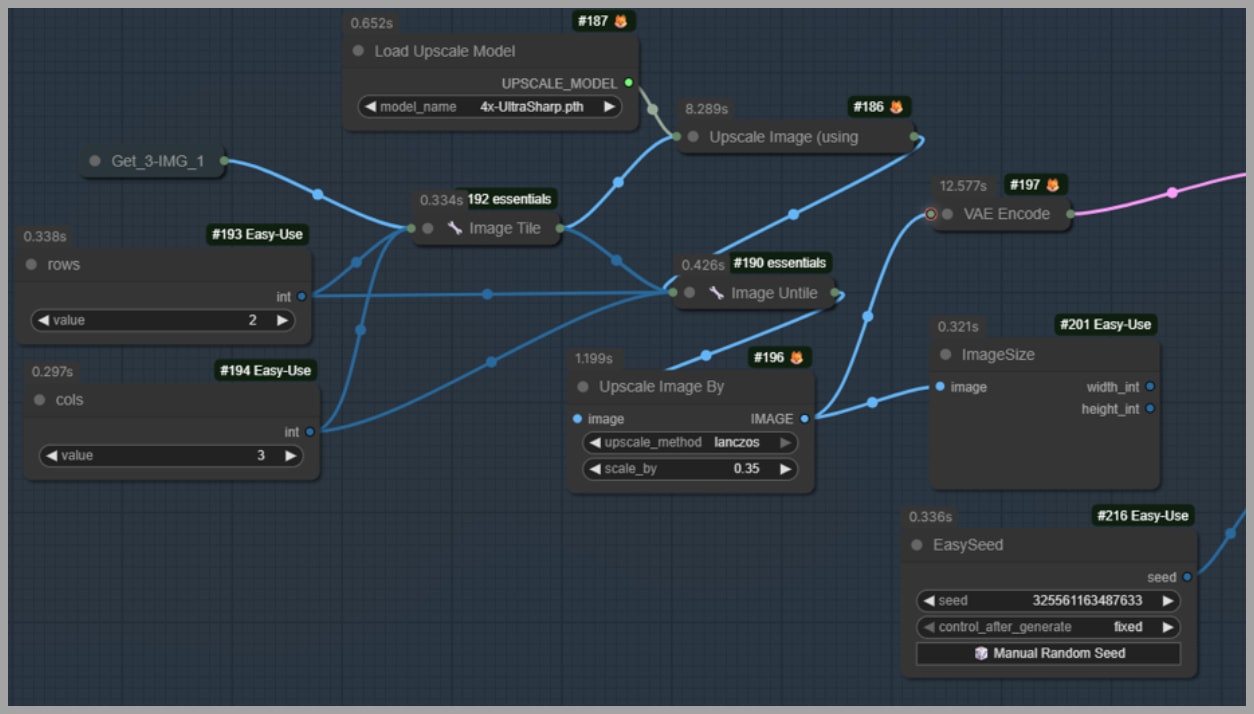Click the #201 Easy-Use badge label
Image resolution: width=1254 pixels, height=714 pixels.
pos(1105,324)
